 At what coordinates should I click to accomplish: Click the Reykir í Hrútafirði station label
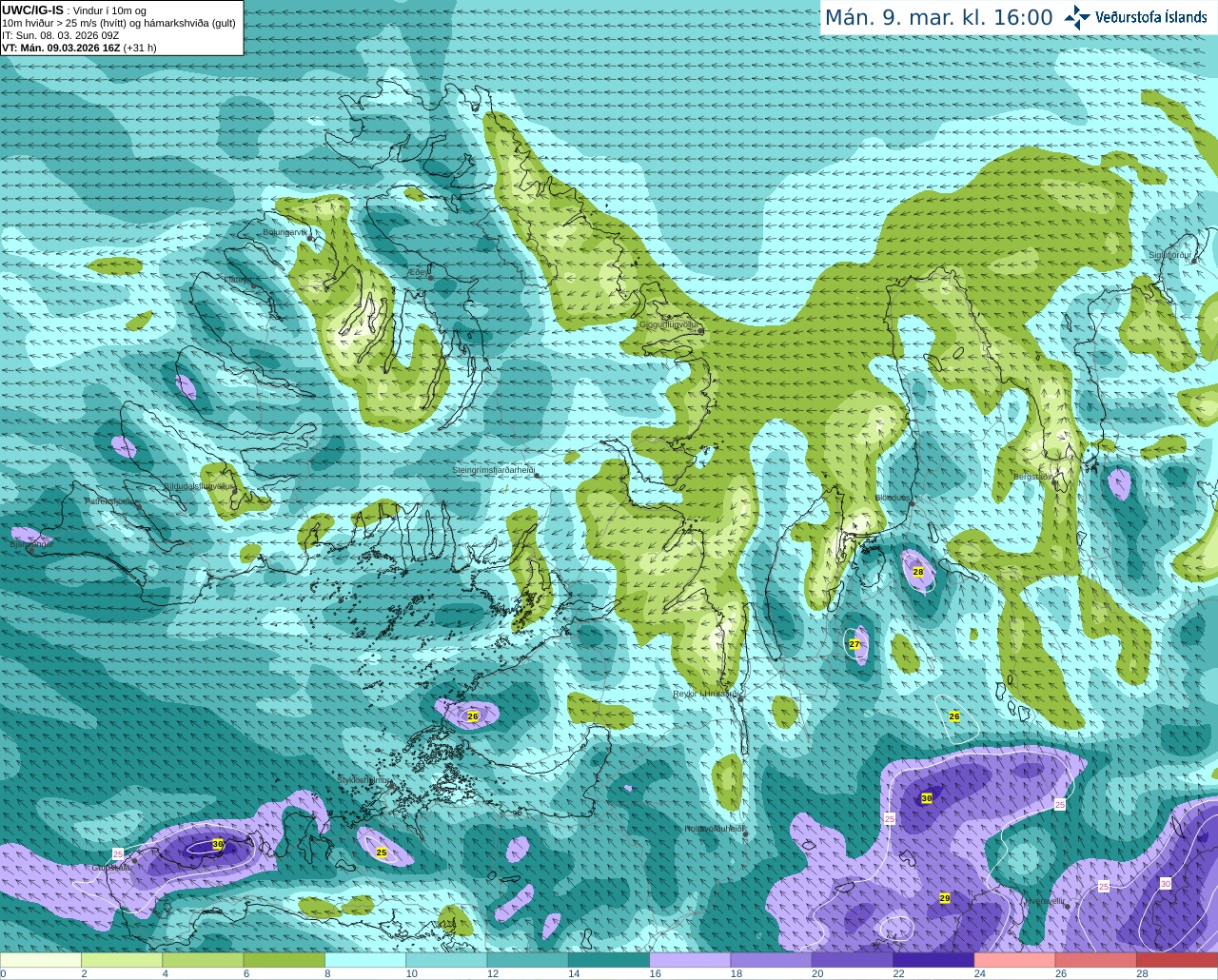click(706, 694)
